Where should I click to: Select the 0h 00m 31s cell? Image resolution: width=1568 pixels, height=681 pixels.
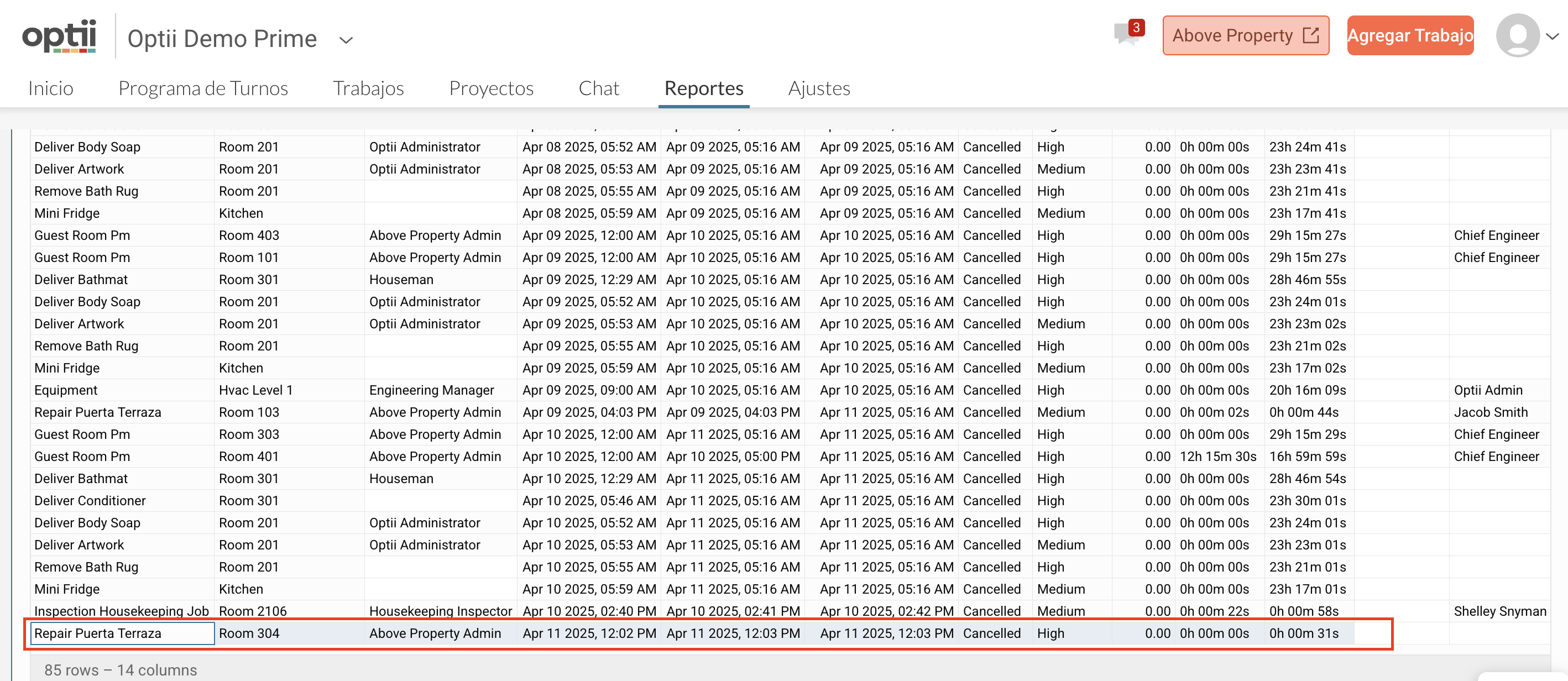[x=1309, y=633]
